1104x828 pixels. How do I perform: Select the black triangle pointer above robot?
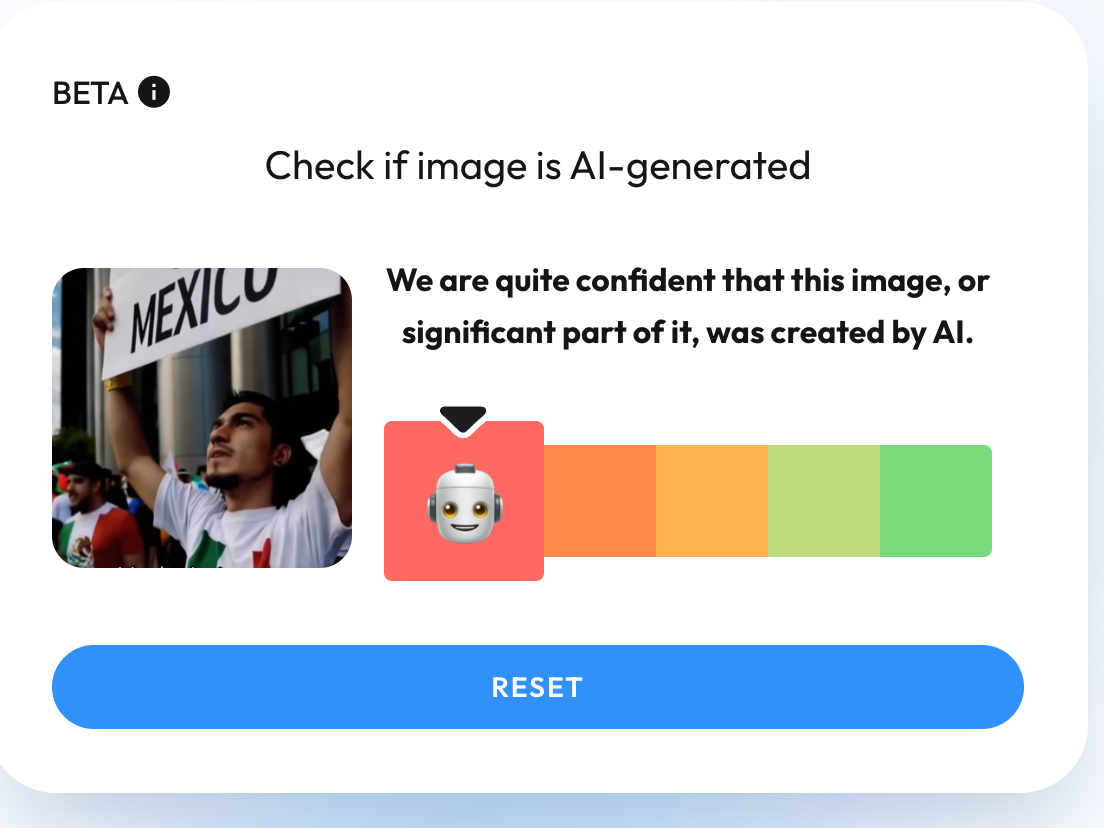click(x=463, y=420)
